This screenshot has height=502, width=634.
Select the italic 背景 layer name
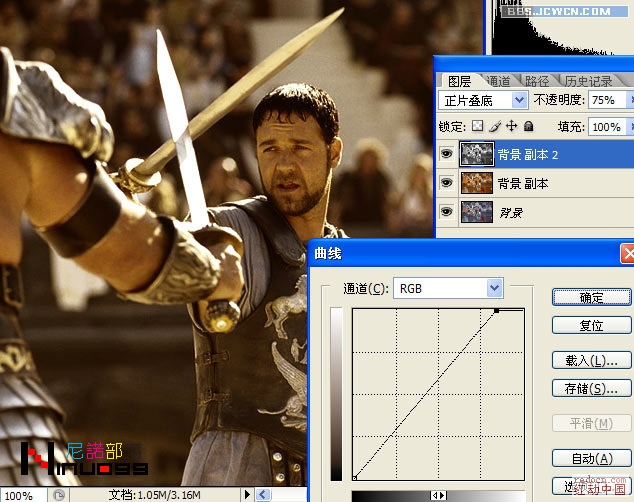click(x=511, y=212)
